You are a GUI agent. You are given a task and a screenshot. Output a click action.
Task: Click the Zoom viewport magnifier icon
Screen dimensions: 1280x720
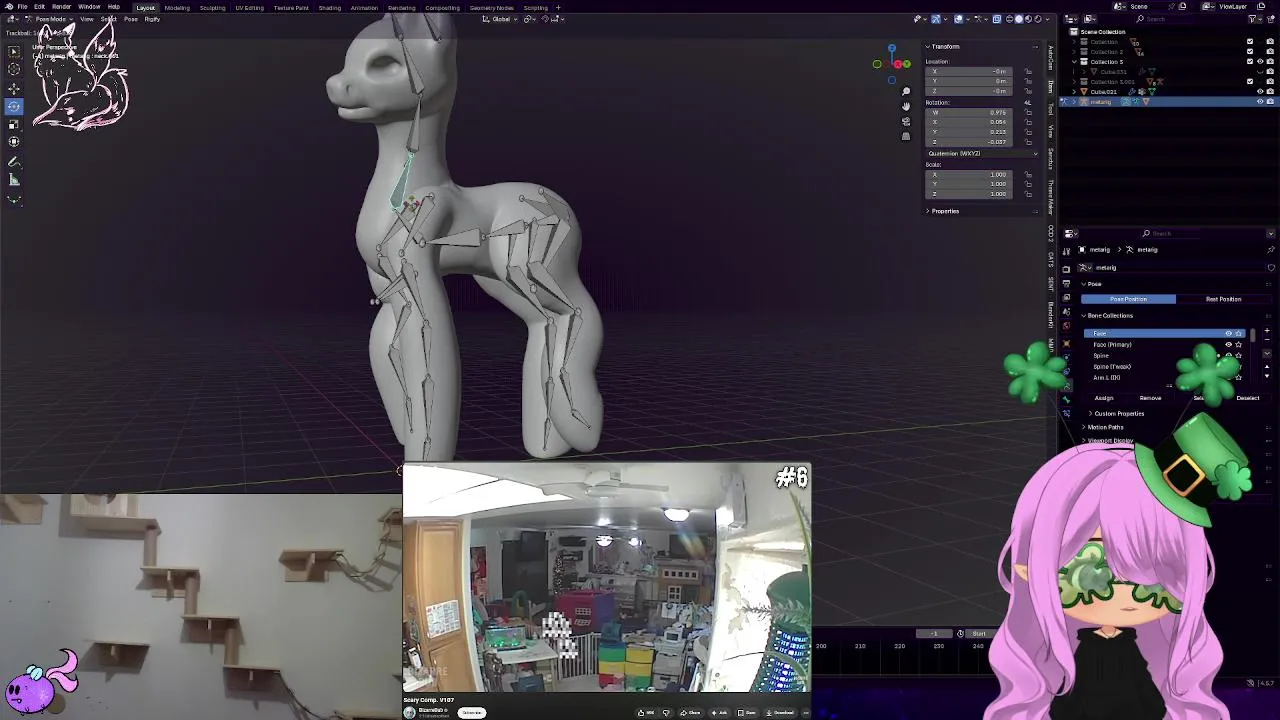(906, 91)
